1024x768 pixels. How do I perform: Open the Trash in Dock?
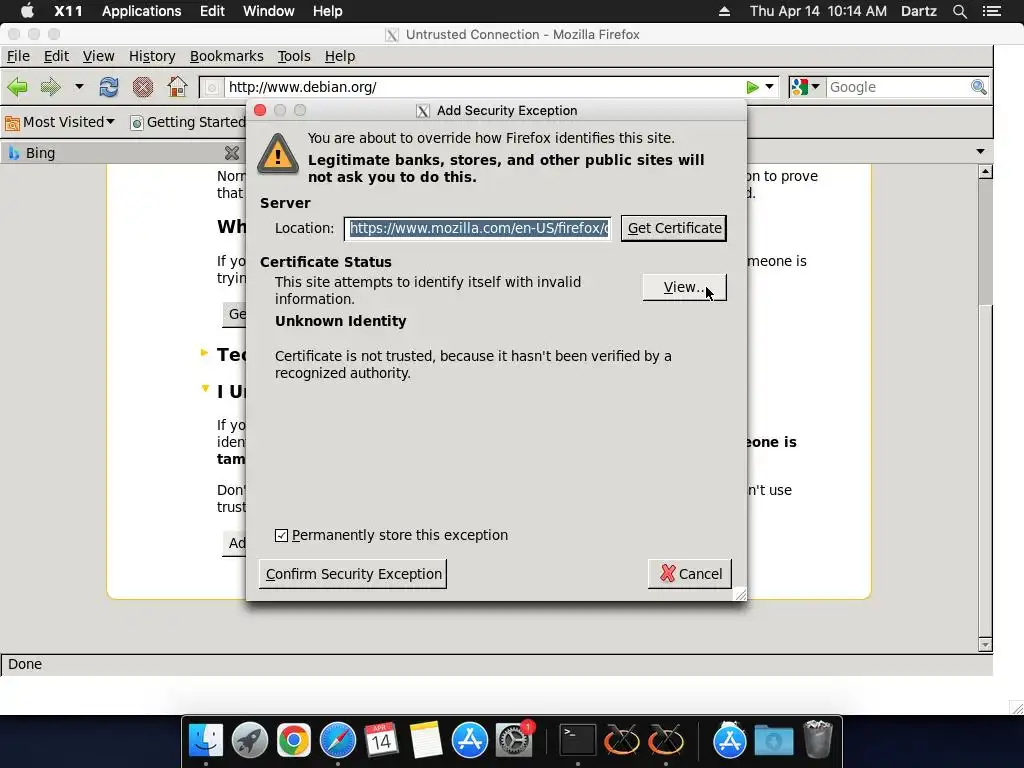(817, 739)
